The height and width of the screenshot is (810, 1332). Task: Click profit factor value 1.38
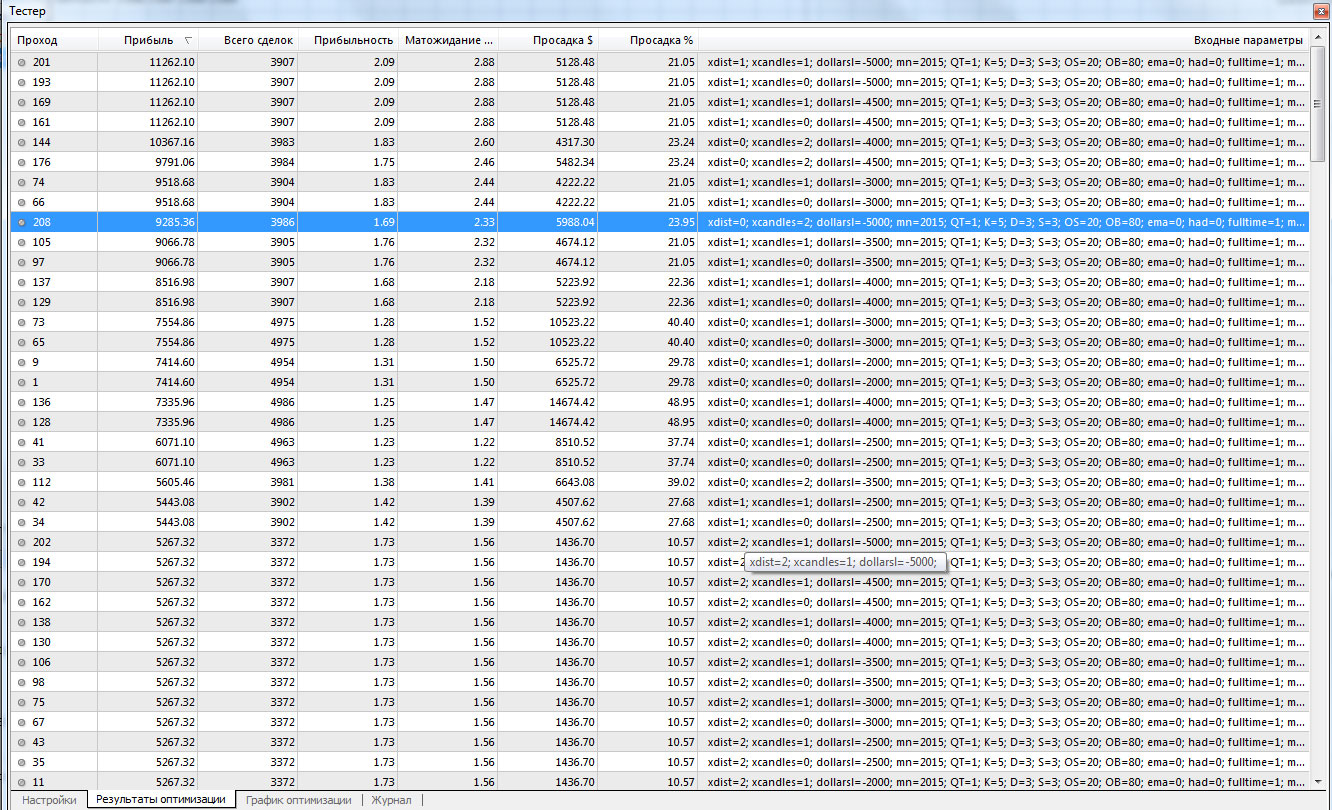pos(384,482)
